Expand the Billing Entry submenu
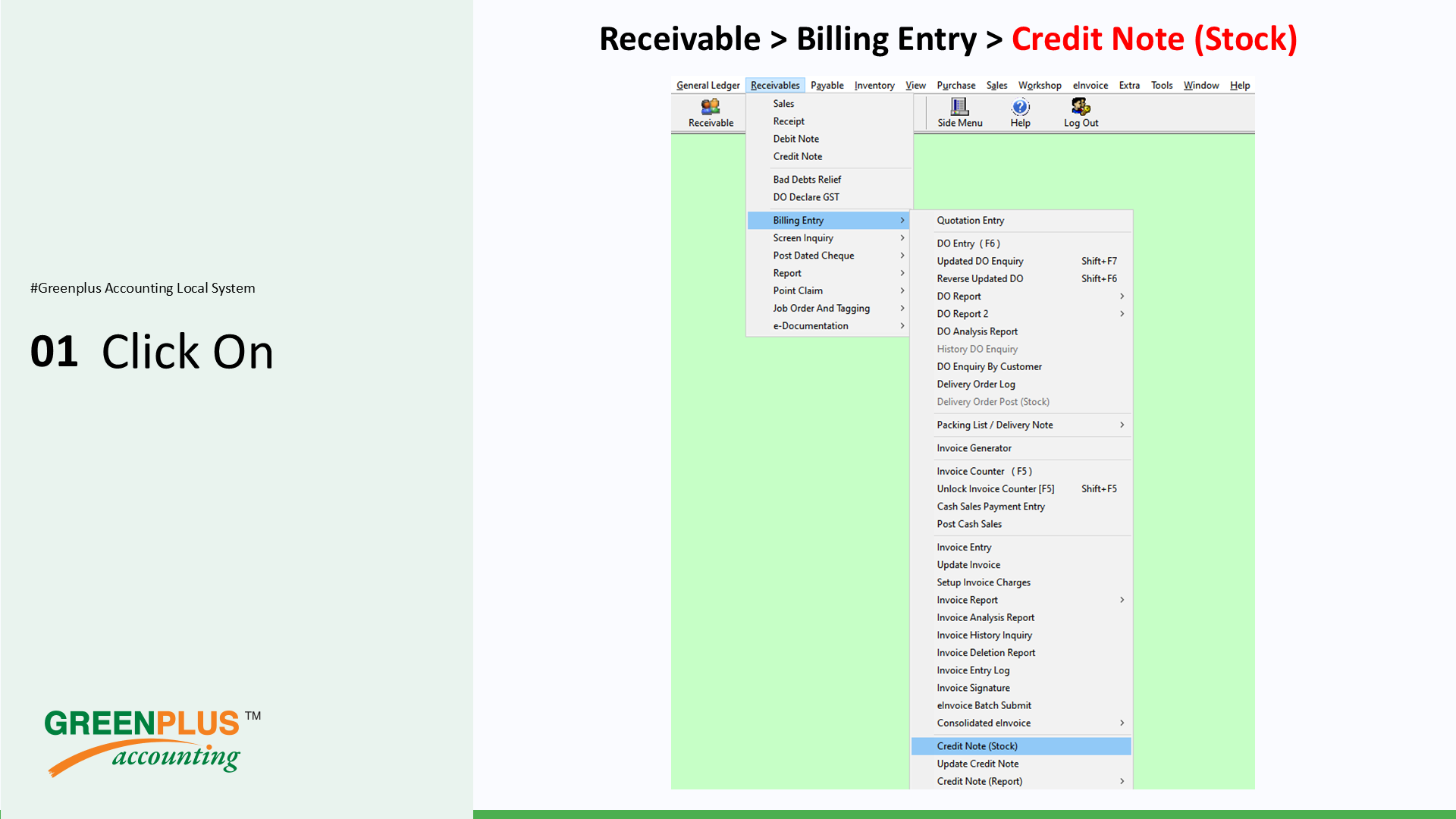The image size is (1456, 819). [x=829, y=221]
